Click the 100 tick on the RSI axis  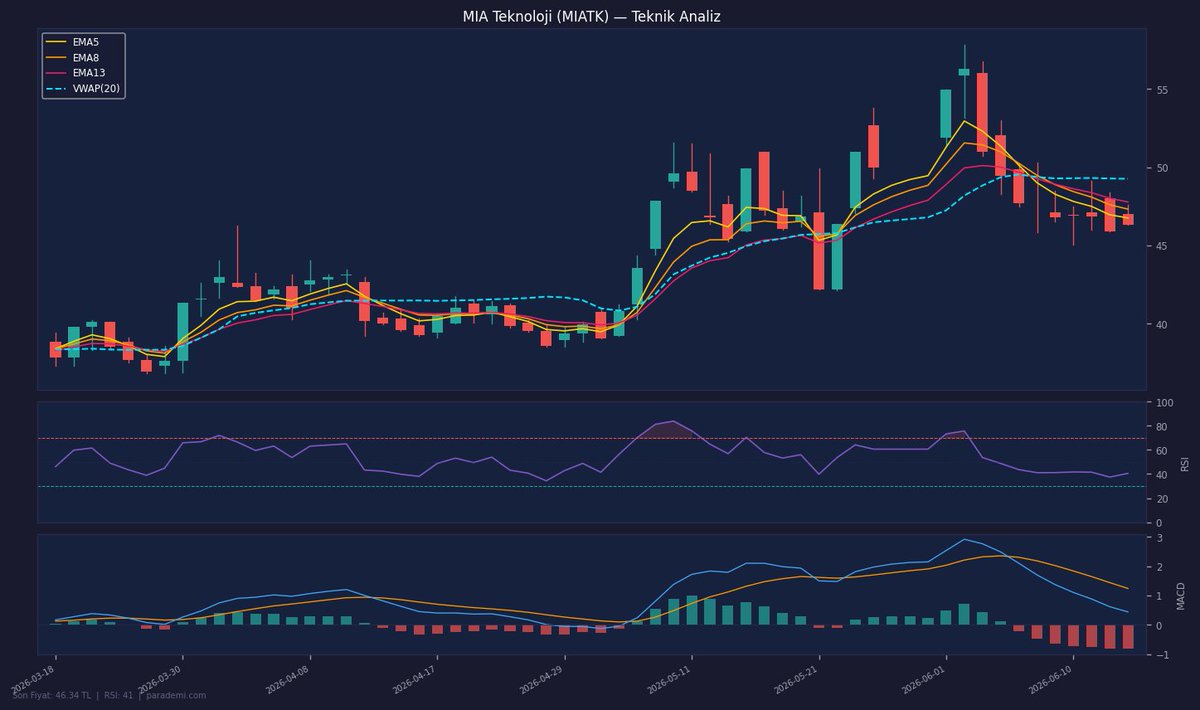pyautogui.click(x=1164, y=403)
